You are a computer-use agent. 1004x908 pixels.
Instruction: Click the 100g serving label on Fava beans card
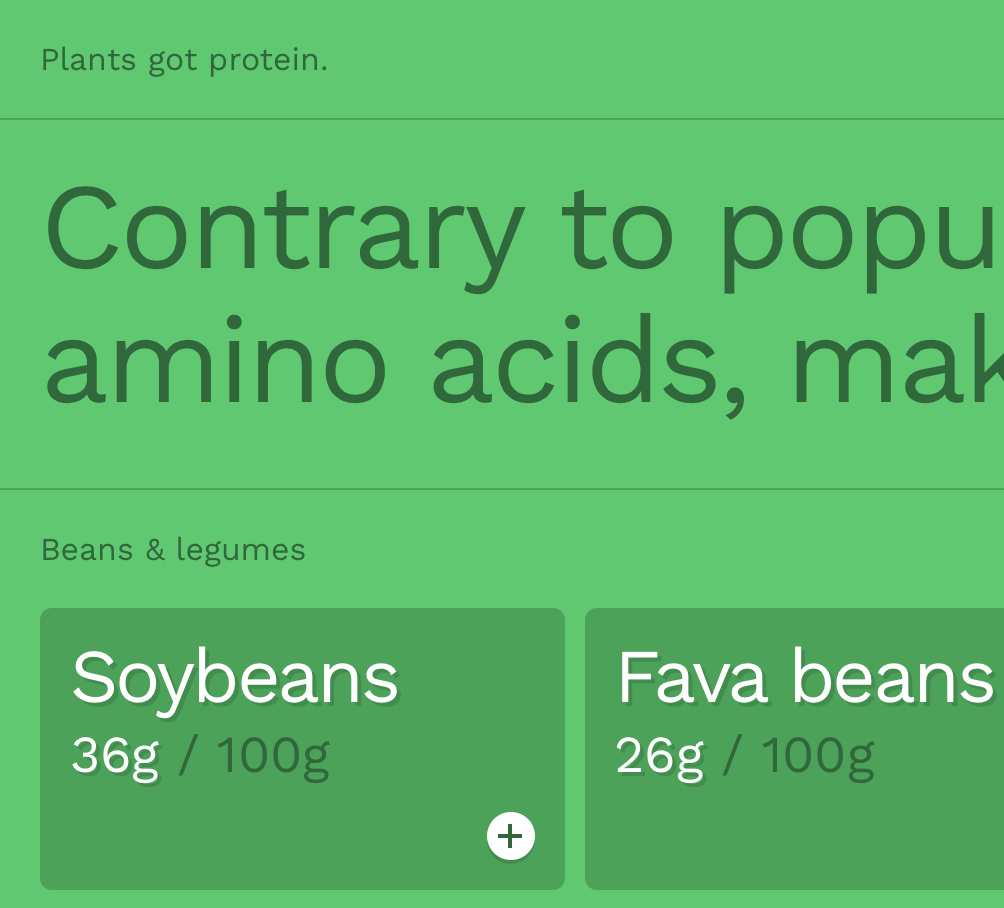tap(818, 755)
